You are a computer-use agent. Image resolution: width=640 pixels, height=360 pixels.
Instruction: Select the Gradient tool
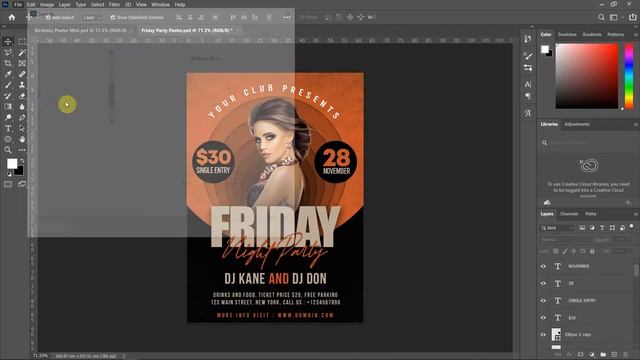8,107
